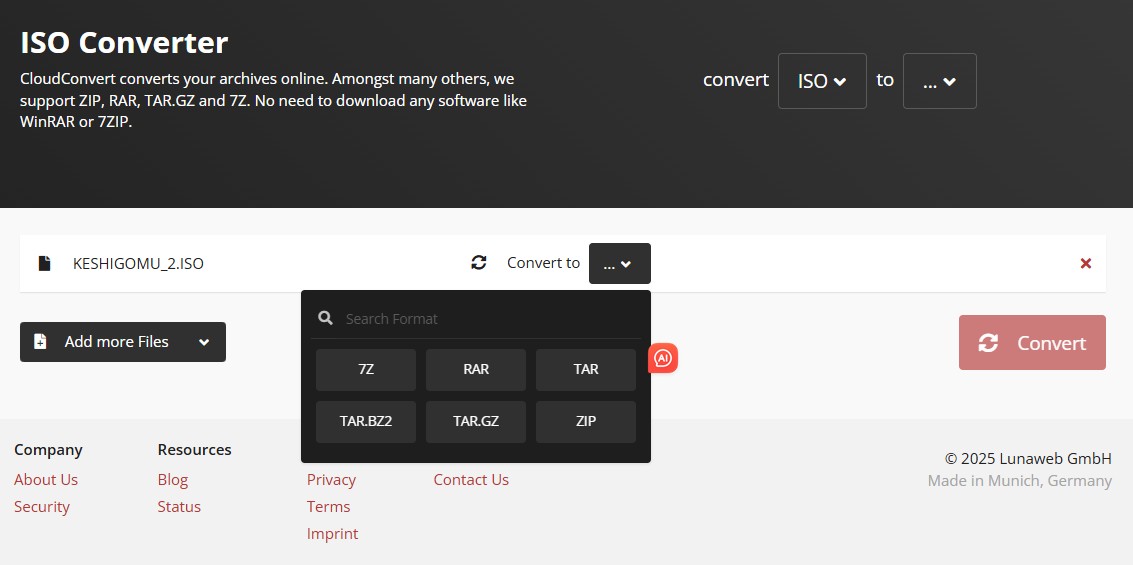Image resolution: width=1133 pixels, height=565 pixels.
Task: Open the ISO source format dropdown
Action: tap(822, 81)
